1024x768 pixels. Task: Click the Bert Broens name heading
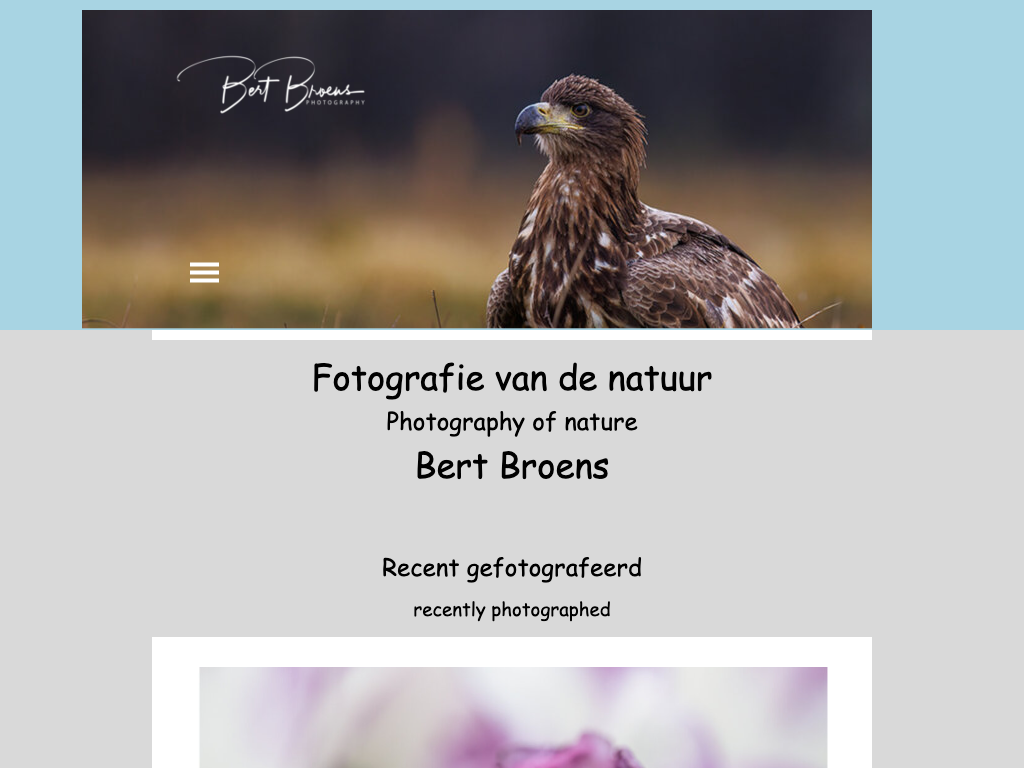(512, 466)
